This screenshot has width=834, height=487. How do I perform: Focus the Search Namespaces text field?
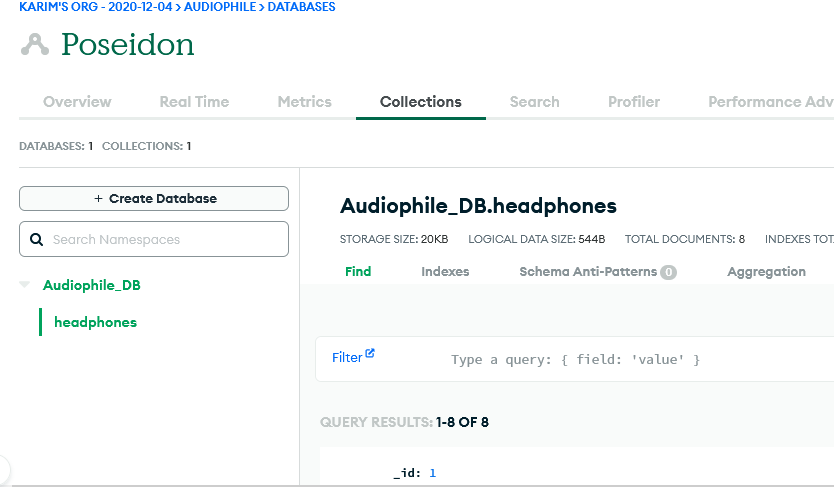coord(165,240)
